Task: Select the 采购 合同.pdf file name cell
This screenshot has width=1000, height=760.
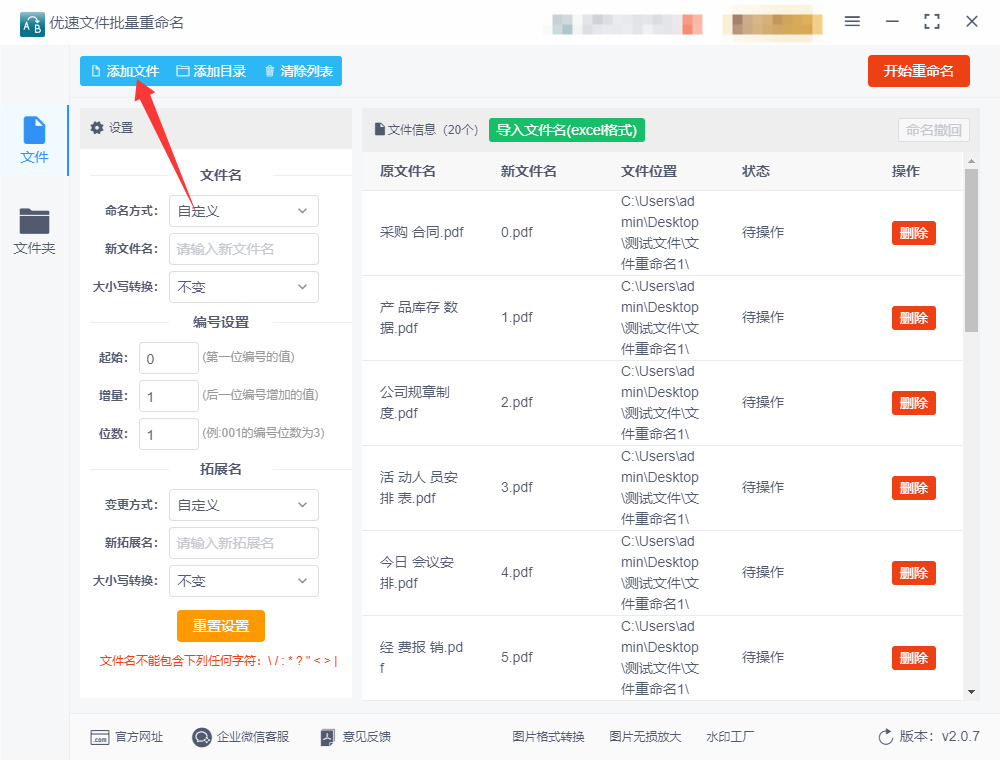Action: (422, 232)
